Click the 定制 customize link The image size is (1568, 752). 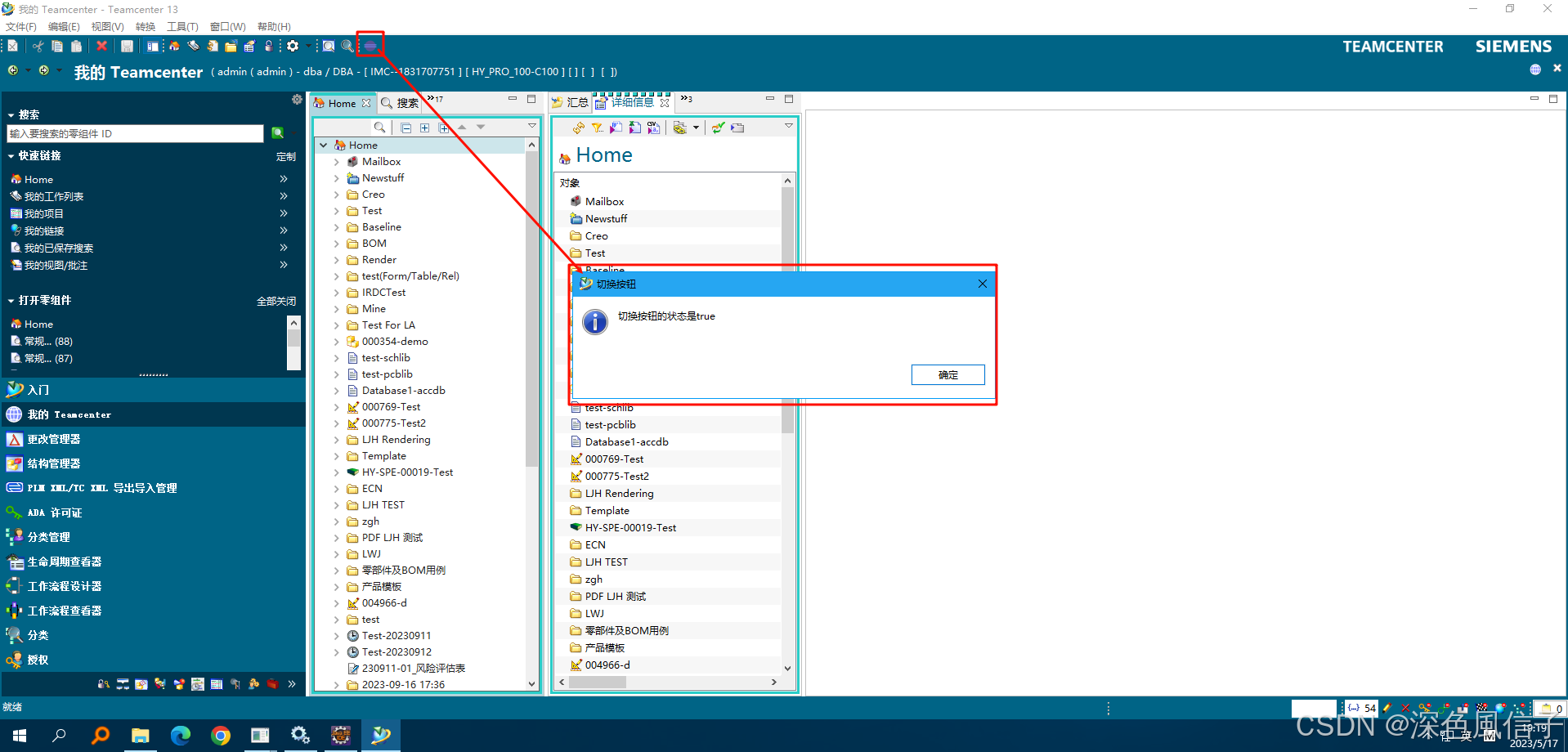coord(286,157)
